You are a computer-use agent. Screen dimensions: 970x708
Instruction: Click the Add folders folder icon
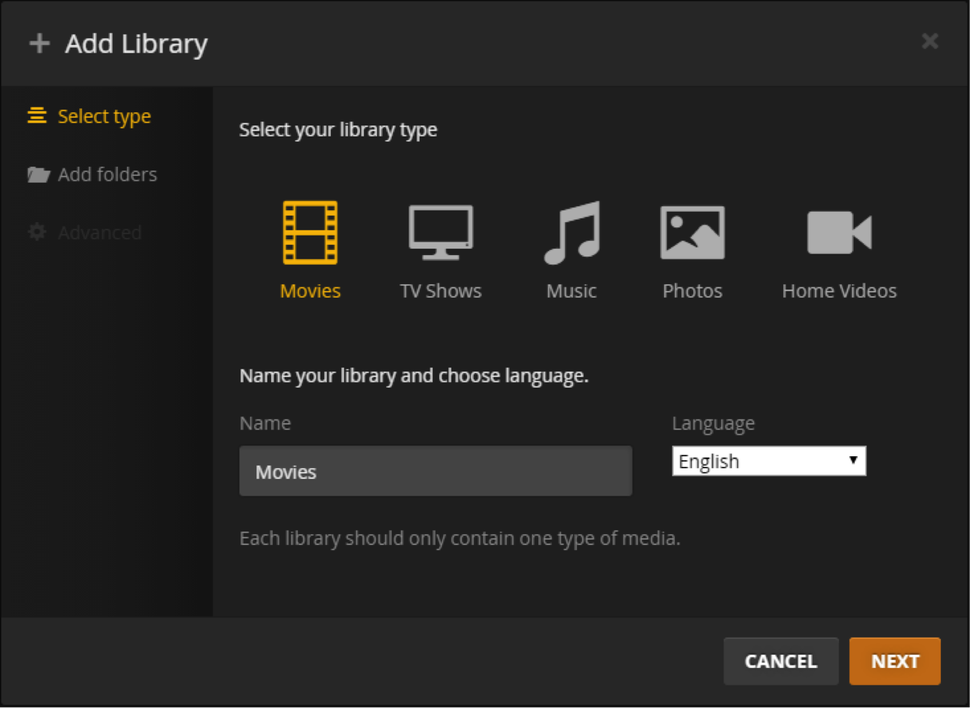coord(38,175)
